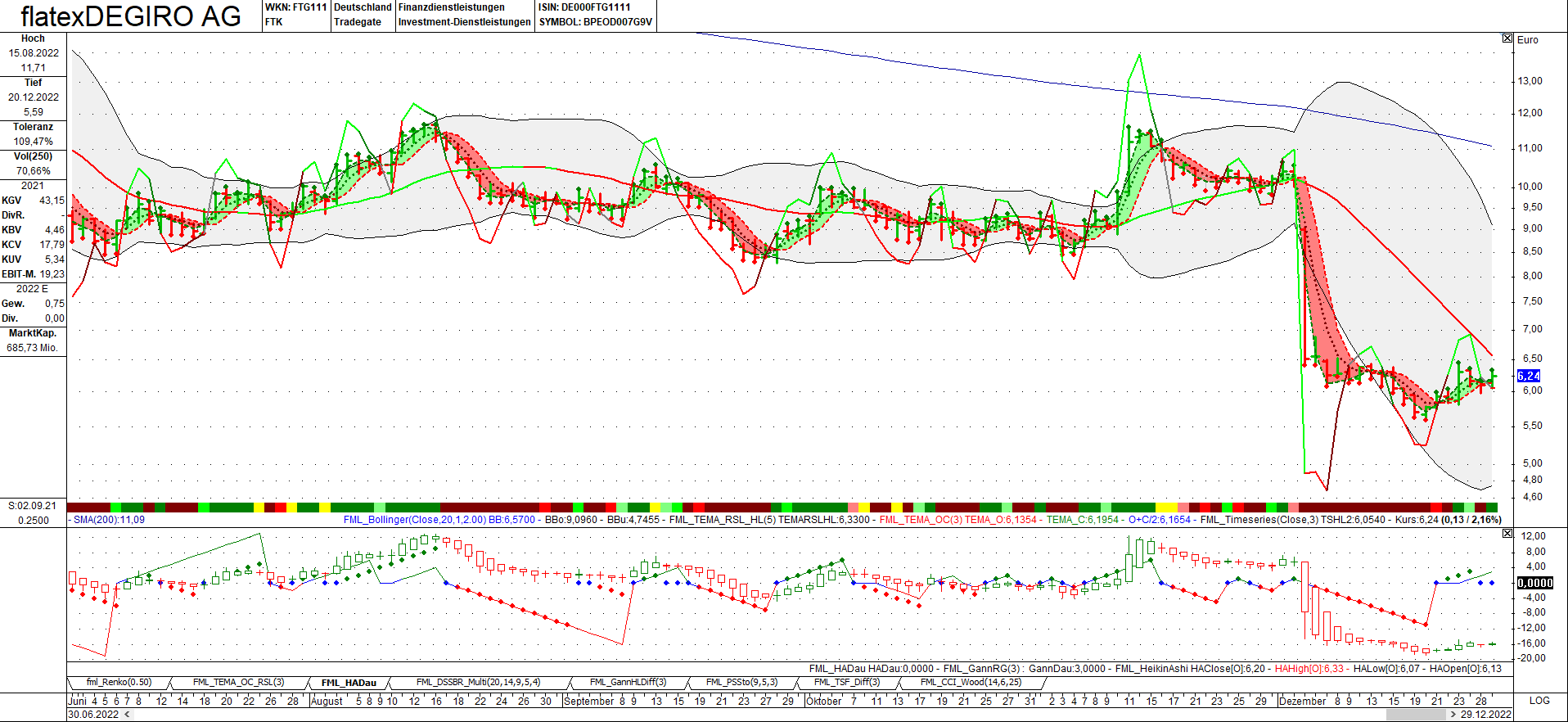Screen dimensions: 1568x722
Task: Switch to the FML_GannHLDiff(3) tab
Action: coord(628,683)
